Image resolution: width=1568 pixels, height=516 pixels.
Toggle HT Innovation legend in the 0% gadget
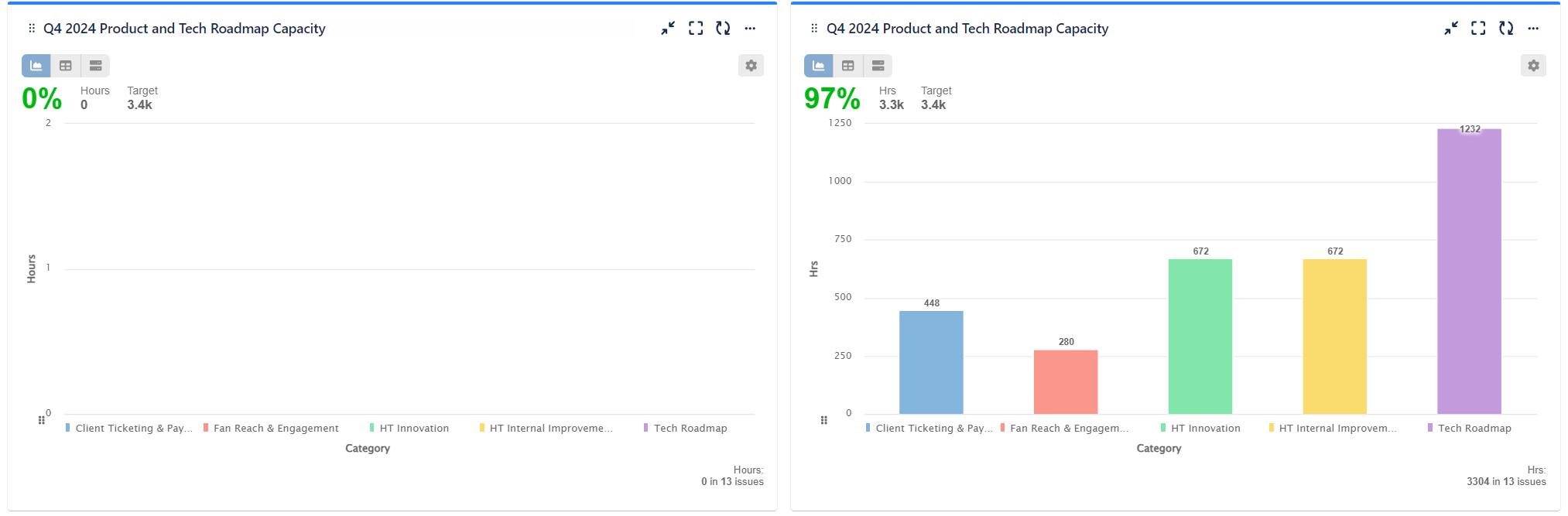pos(409,429)
